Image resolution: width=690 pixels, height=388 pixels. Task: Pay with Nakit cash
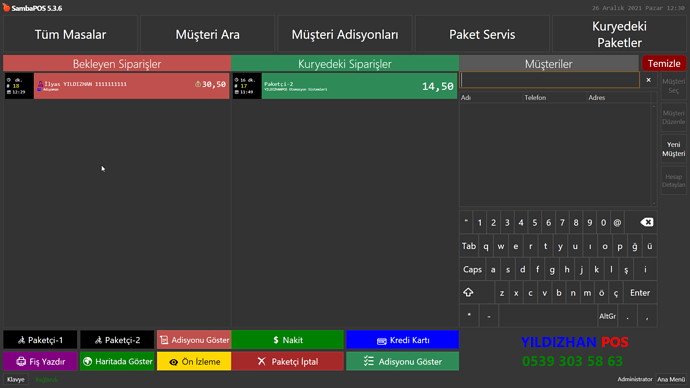pyautogui.click(x=288, y=340)
